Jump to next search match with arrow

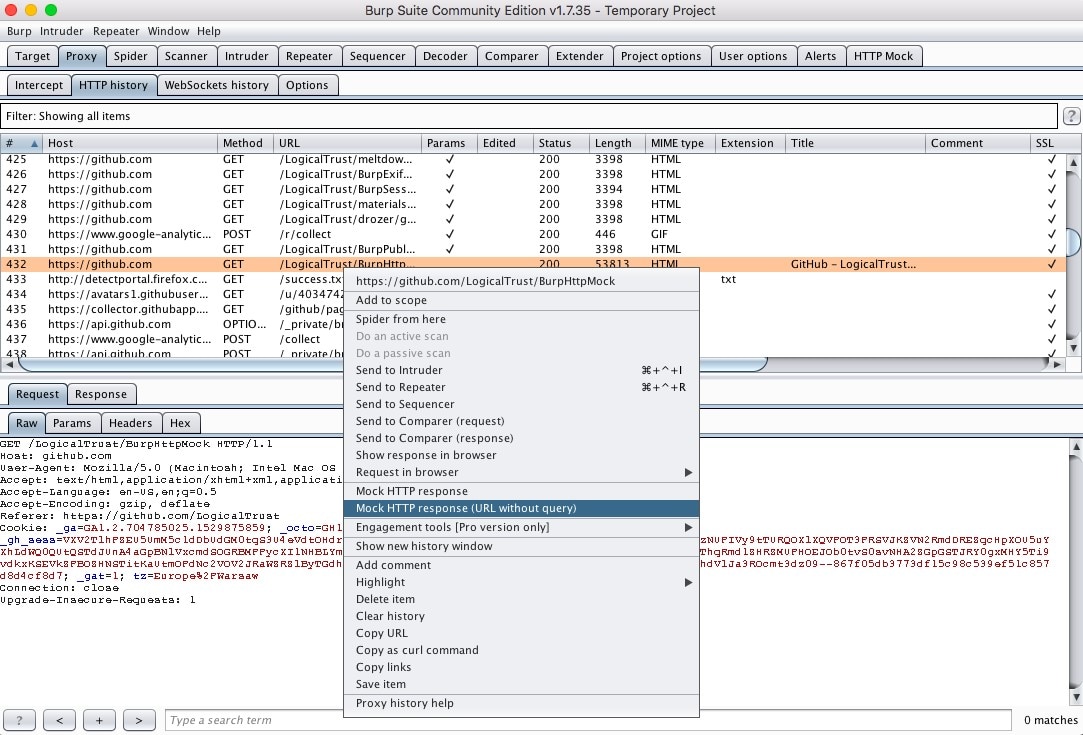pyautogui.click(x=138, y=719)
